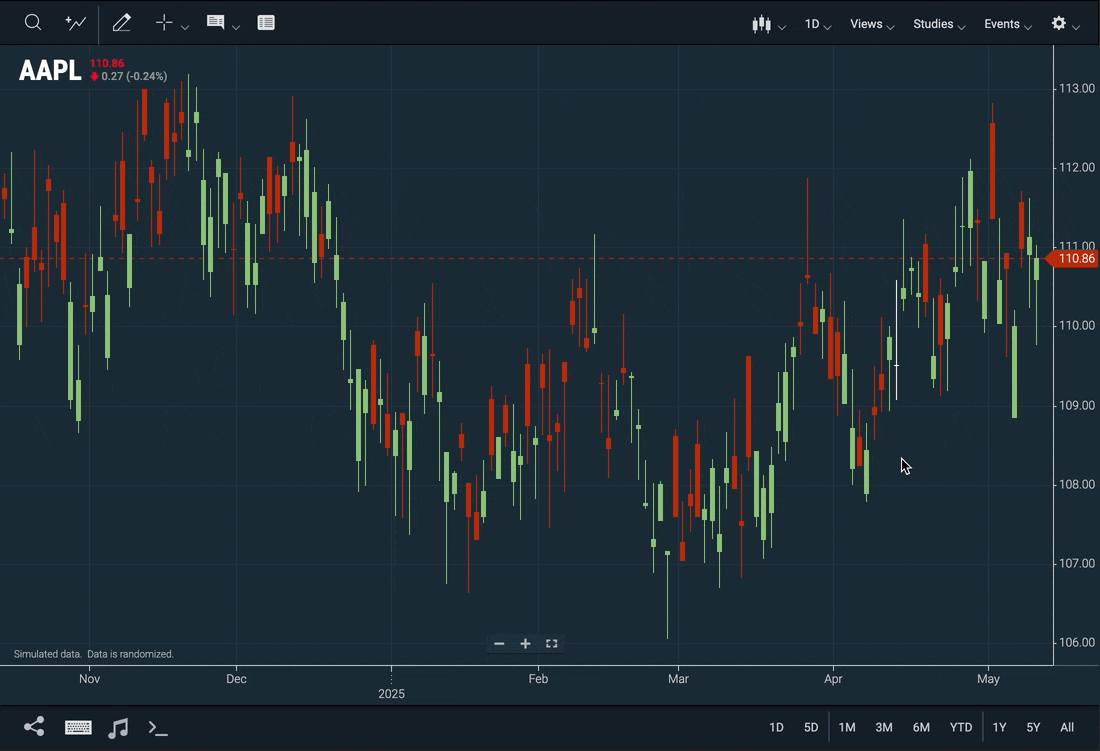The image size is (1100, 751).
Task: Click the music note audio icon
Action: coord(118,728)
